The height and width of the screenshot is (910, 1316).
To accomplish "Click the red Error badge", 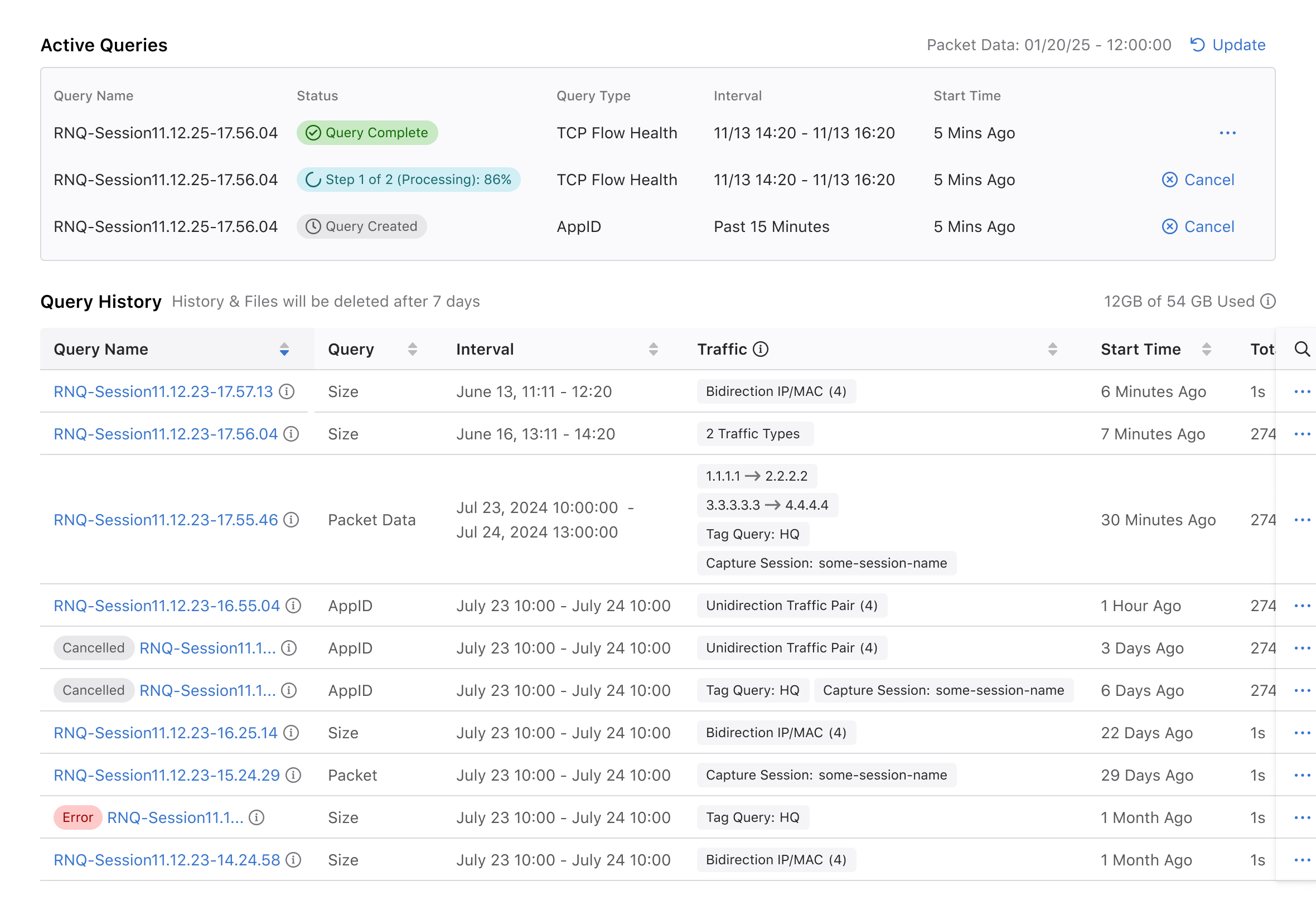I will [78, 817].
